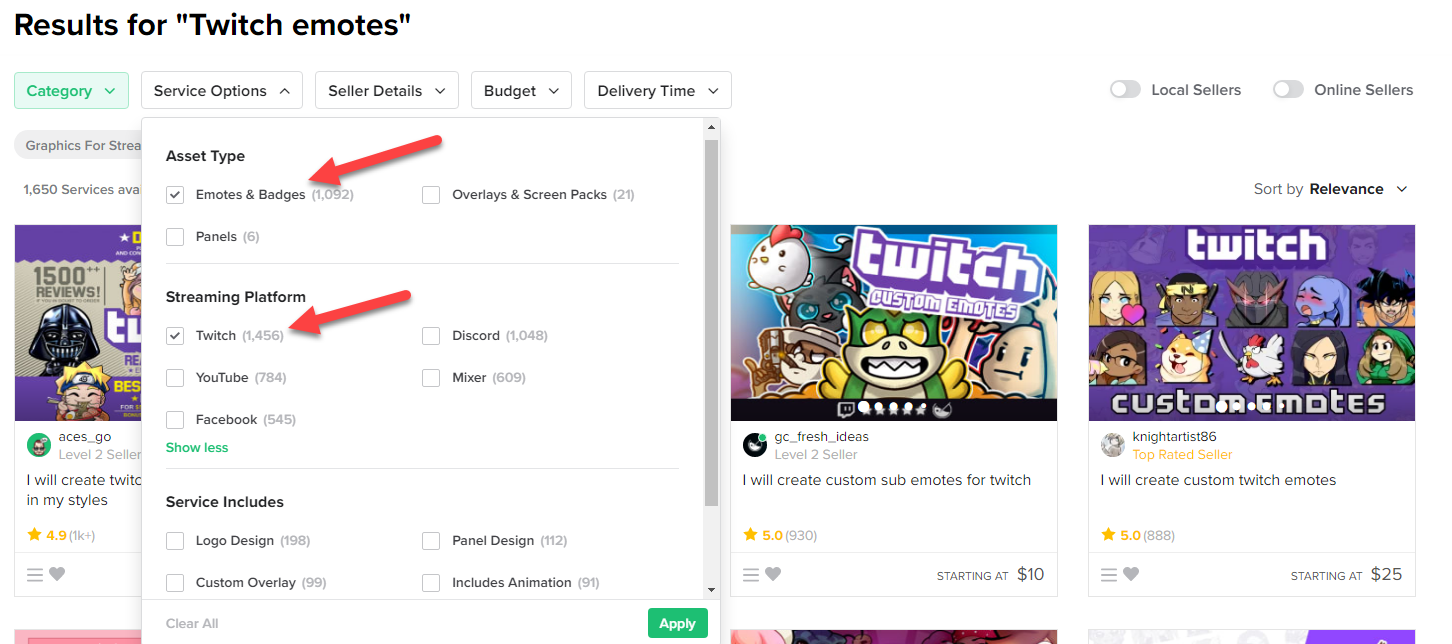1452x644 pixels.
Task: Check the Panels asset type checkbox
Action: pyautogui.click(x=175, y=236)
